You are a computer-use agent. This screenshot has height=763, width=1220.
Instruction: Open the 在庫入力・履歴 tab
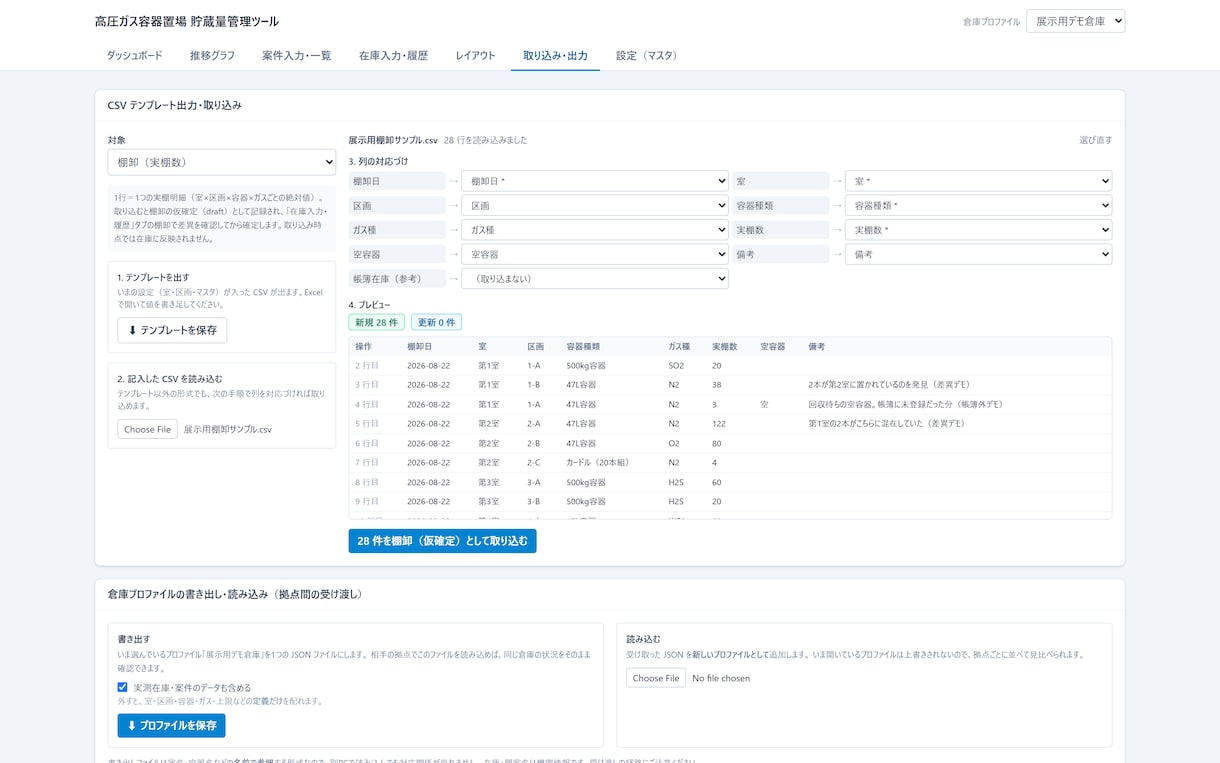click(x=393, y=56)
